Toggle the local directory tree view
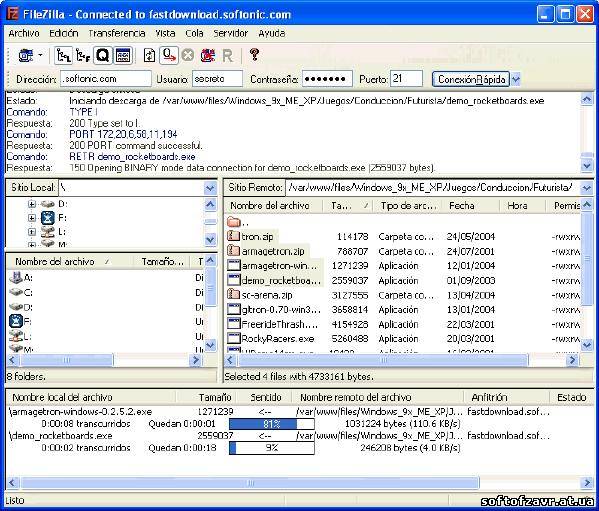The image size is (599, 511). coord(63,56)
